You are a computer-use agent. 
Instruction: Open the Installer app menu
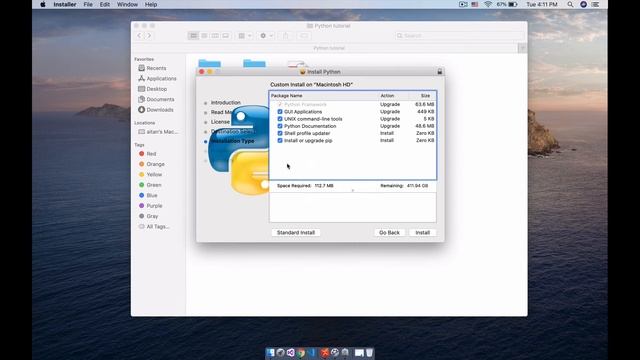click(65, 4)
